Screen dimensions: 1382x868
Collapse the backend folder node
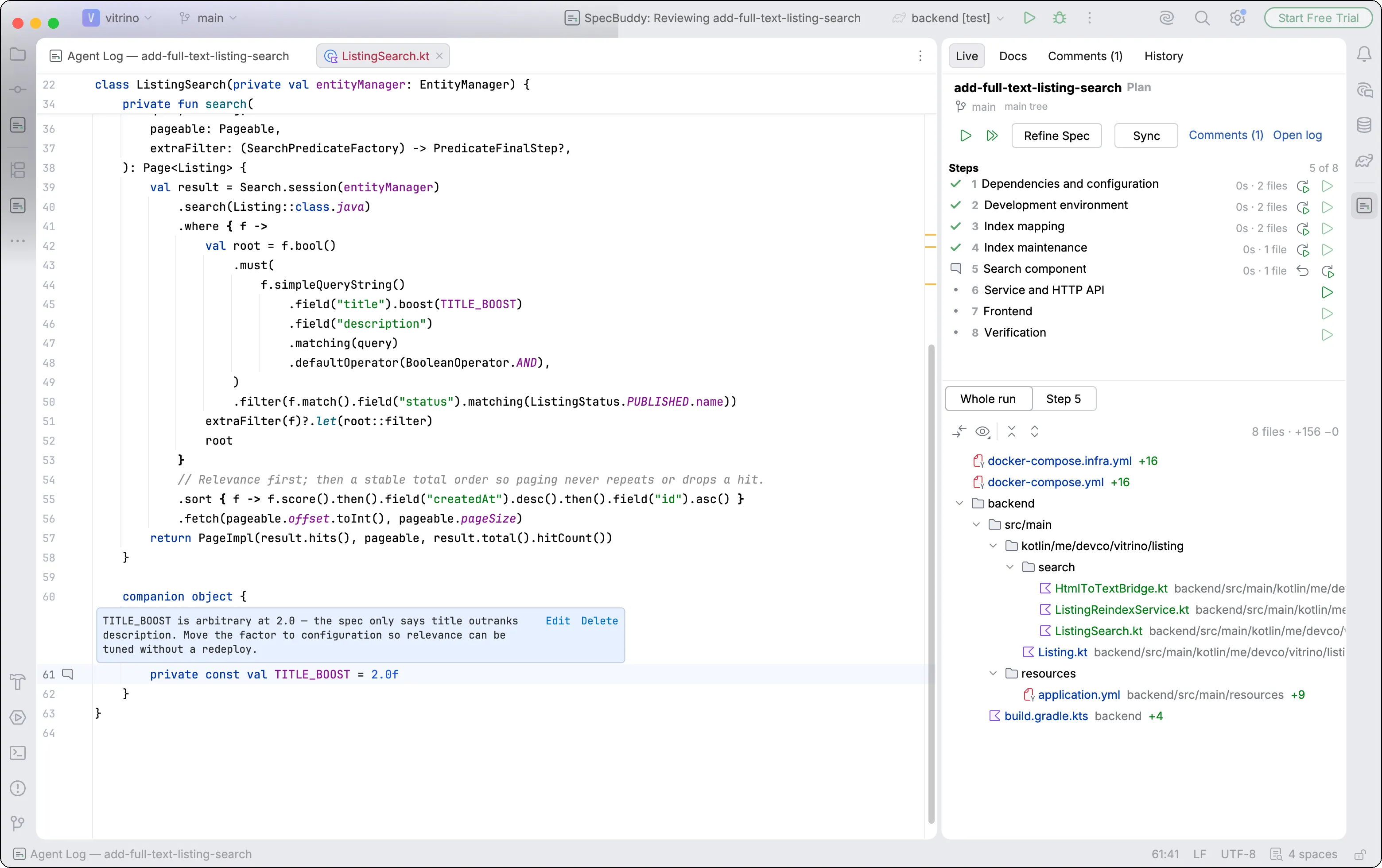click(959, 503)
